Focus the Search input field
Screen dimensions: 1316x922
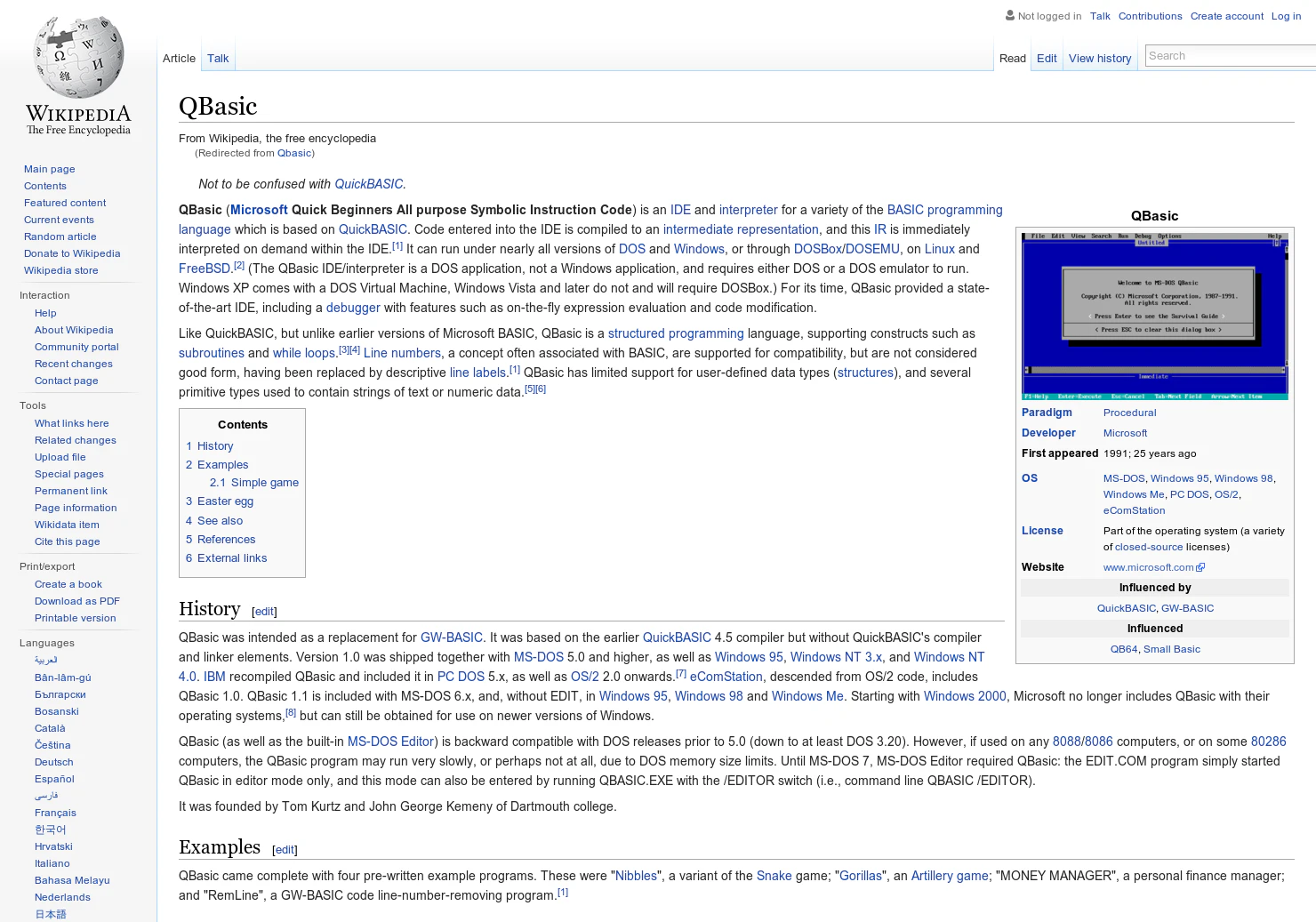[x=1231, y=56]
